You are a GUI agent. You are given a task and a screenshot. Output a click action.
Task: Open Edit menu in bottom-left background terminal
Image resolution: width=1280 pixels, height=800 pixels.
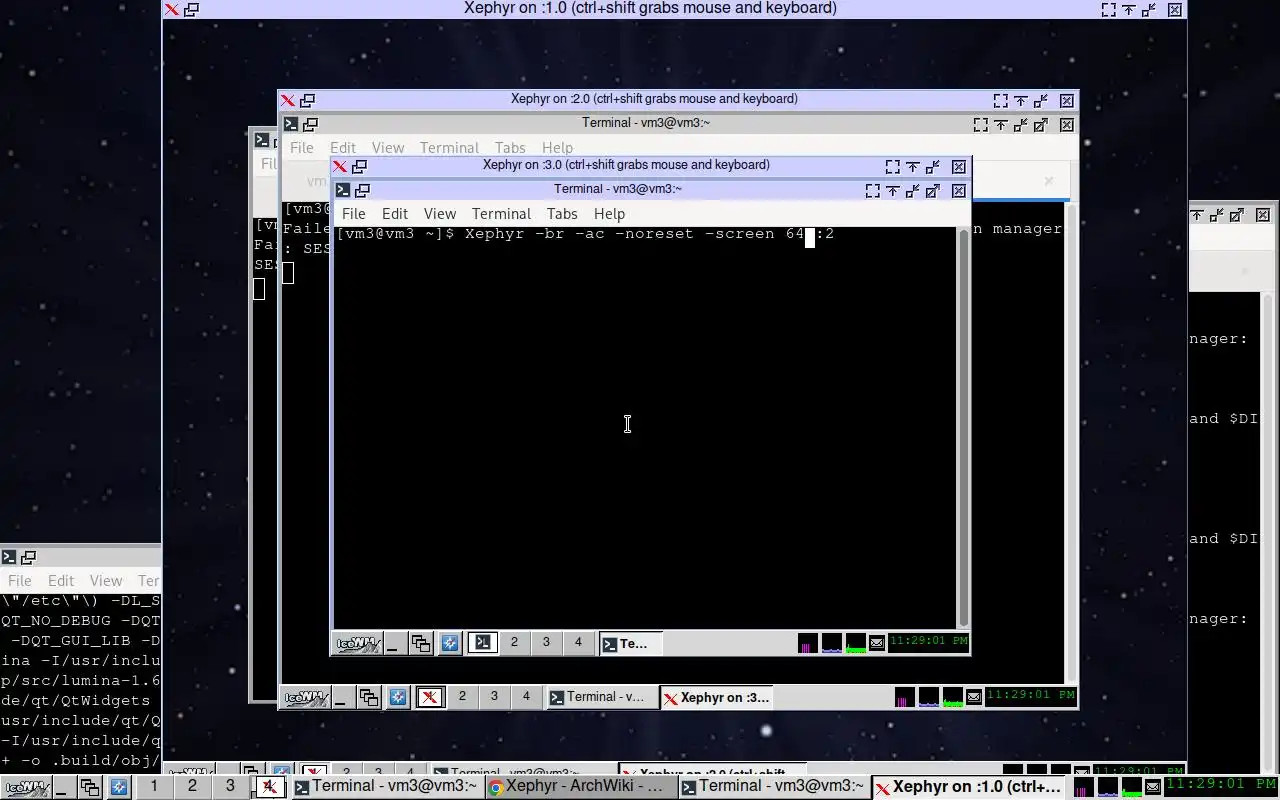tap(61, 581)
